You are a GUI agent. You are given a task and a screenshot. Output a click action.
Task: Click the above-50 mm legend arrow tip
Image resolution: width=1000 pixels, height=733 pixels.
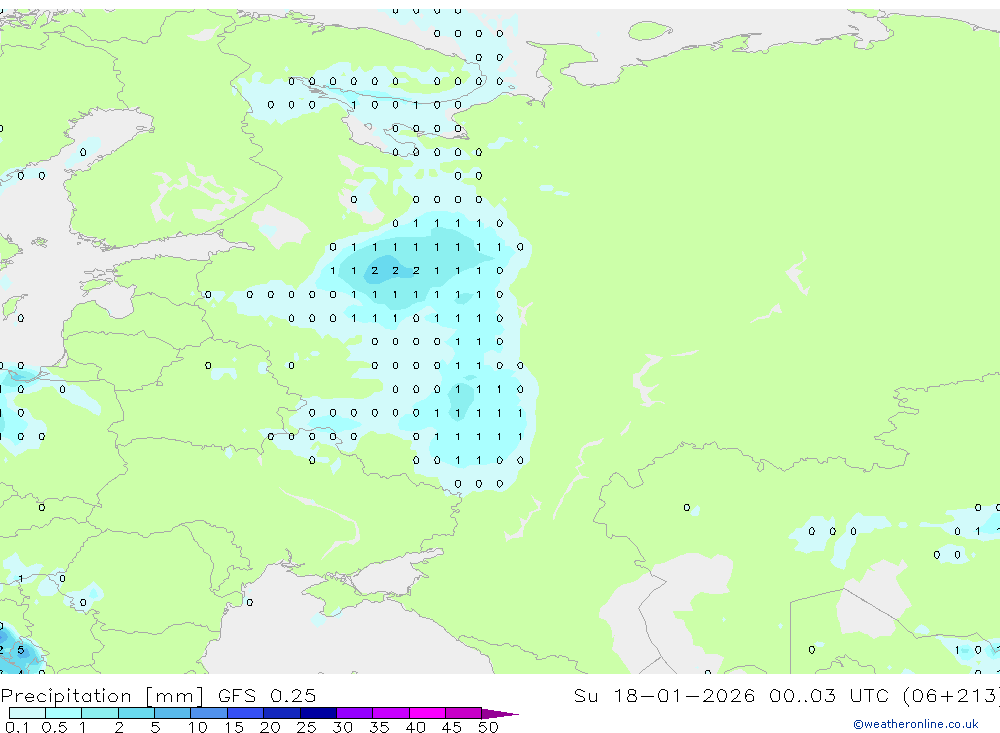(x=500, y=713)
